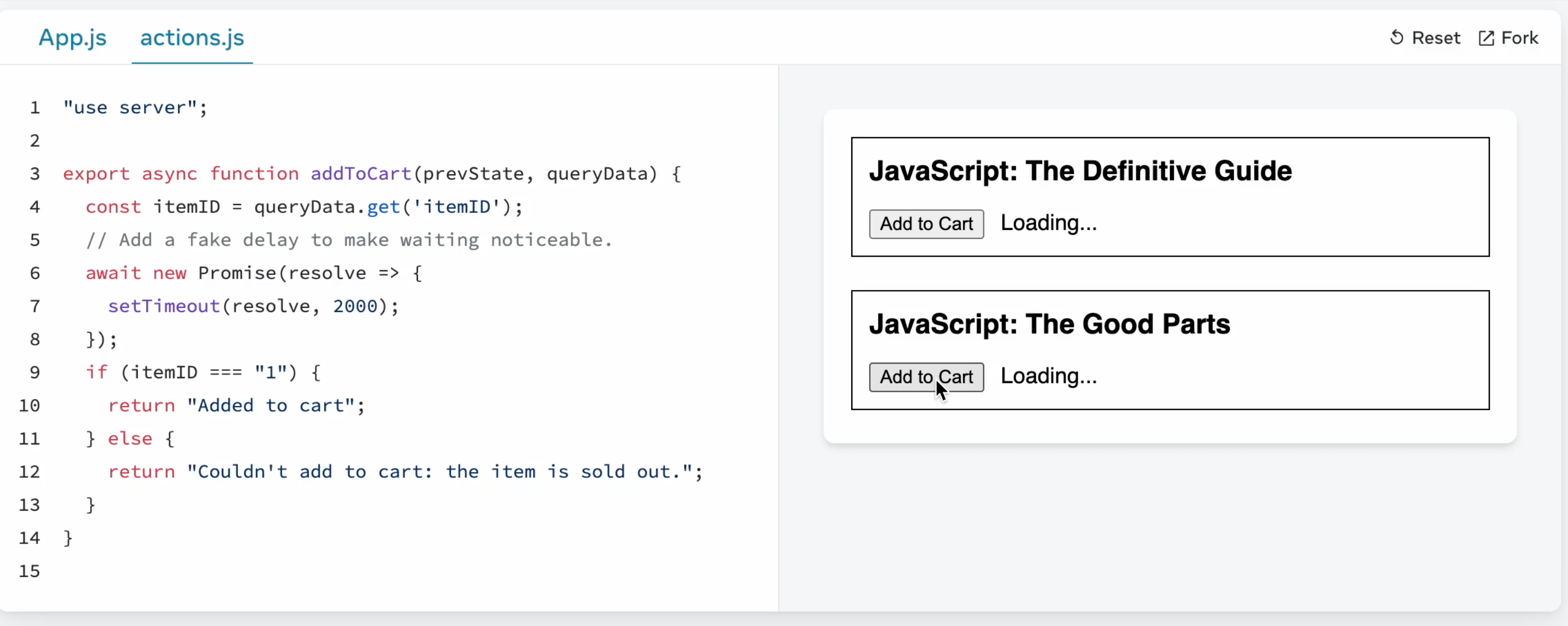Add The Good Parts to cart
Image resolution: width=1568 pixels, height=626 pixels.
coord(926,377)
